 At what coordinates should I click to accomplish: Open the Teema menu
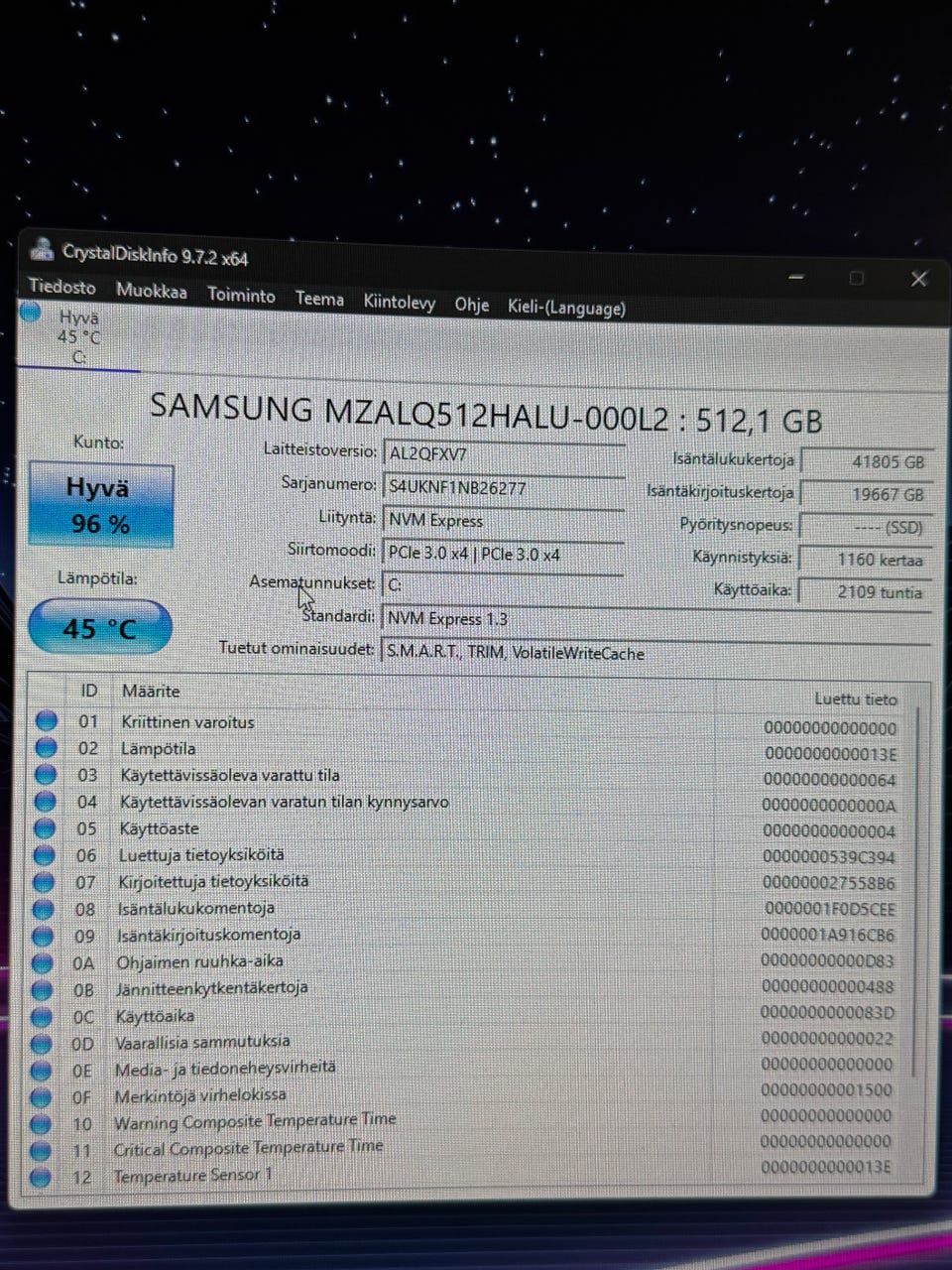(319, 299)
